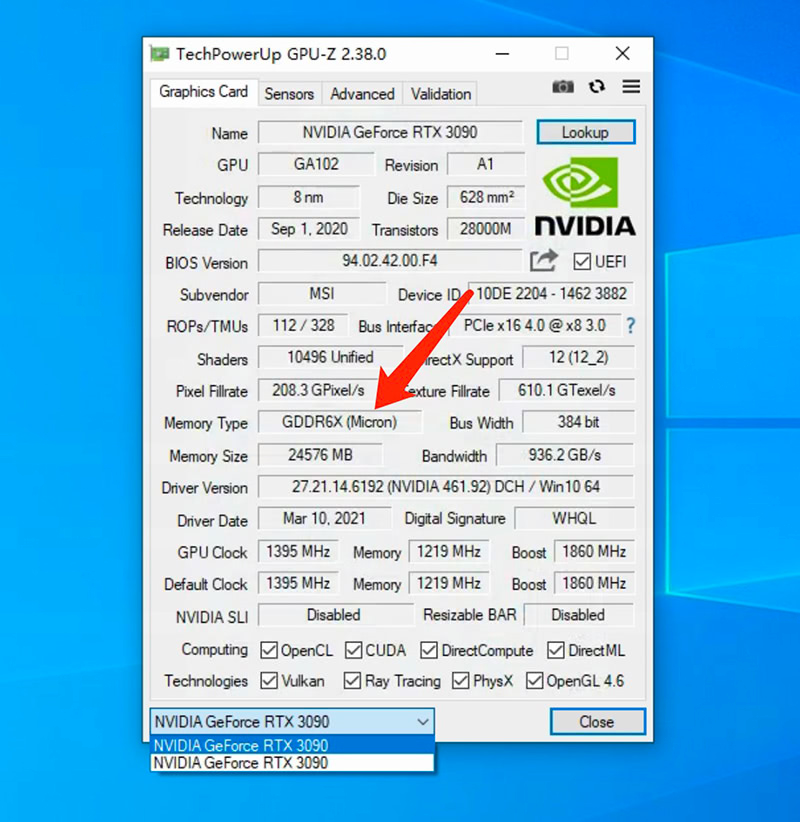The height and width of the screenshot is (822, 800).
Task: Click the refresh arrows icon
Action: [597, 86]
